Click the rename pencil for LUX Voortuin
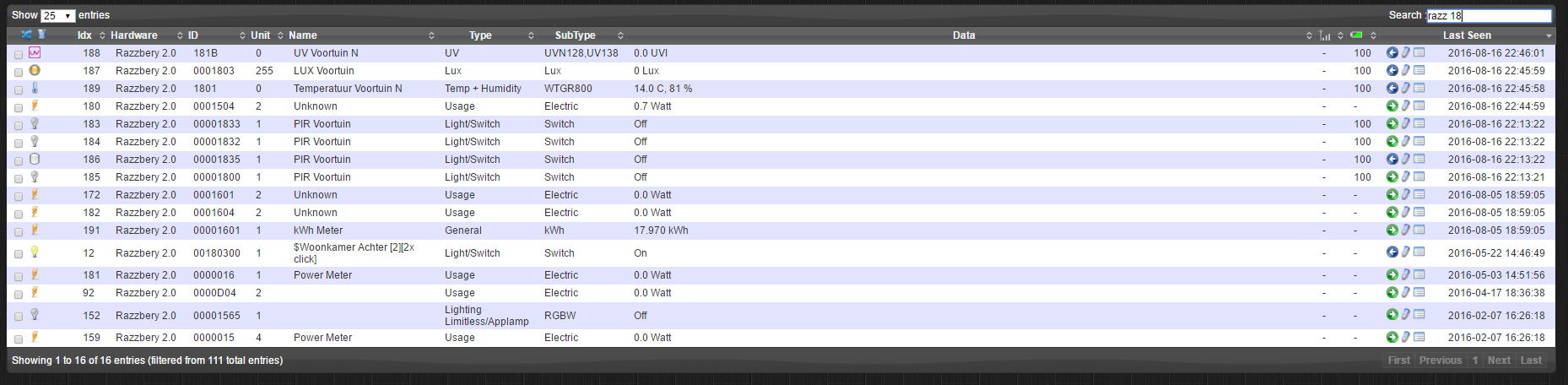Screen dimensions: 1568x385 coord(1406,70)
